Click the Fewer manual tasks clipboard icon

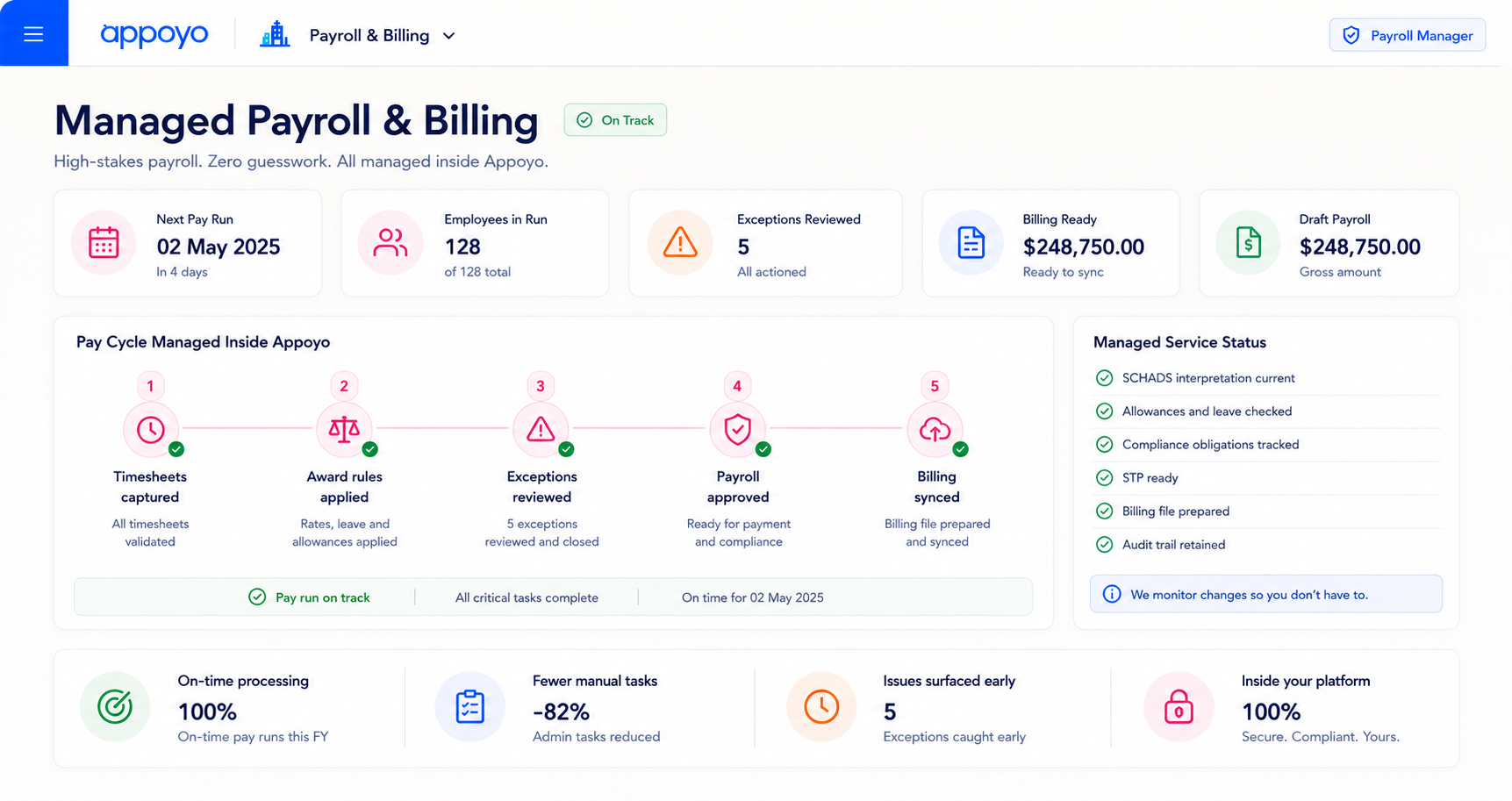(x=470, y=706)
